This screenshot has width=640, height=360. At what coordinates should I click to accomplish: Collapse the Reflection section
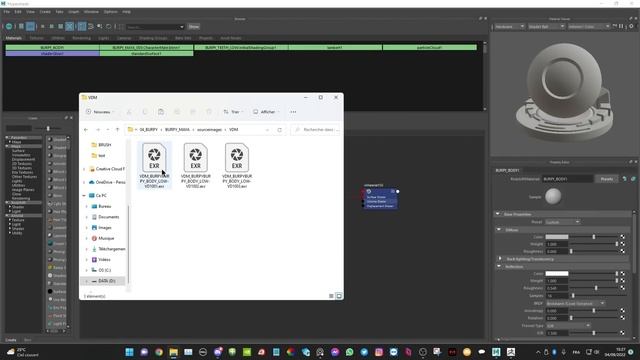coord(499,267)
